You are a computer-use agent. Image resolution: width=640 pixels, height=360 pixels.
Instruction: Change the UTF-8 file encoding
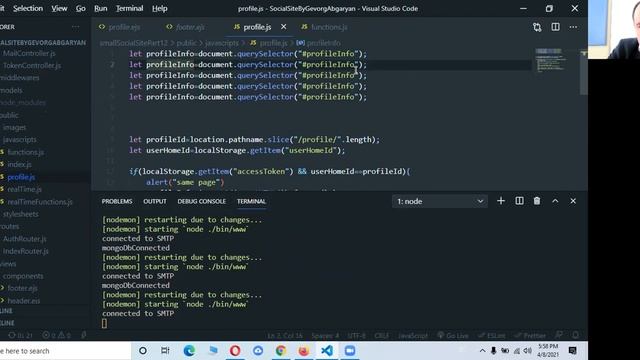click(x=356, y=336)
